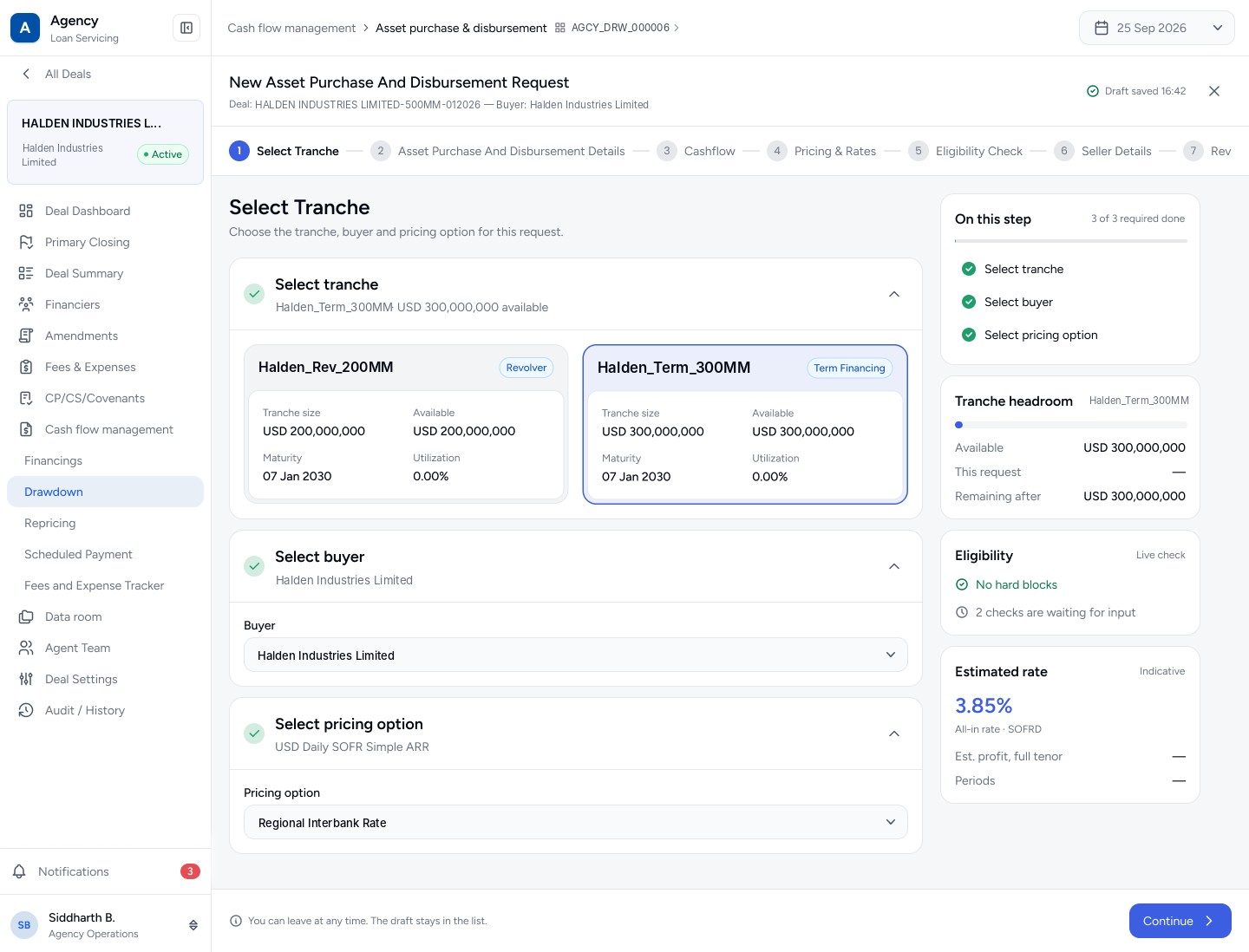Collapse the Select tranche section
1249x952 pixels.
point(894,294)
